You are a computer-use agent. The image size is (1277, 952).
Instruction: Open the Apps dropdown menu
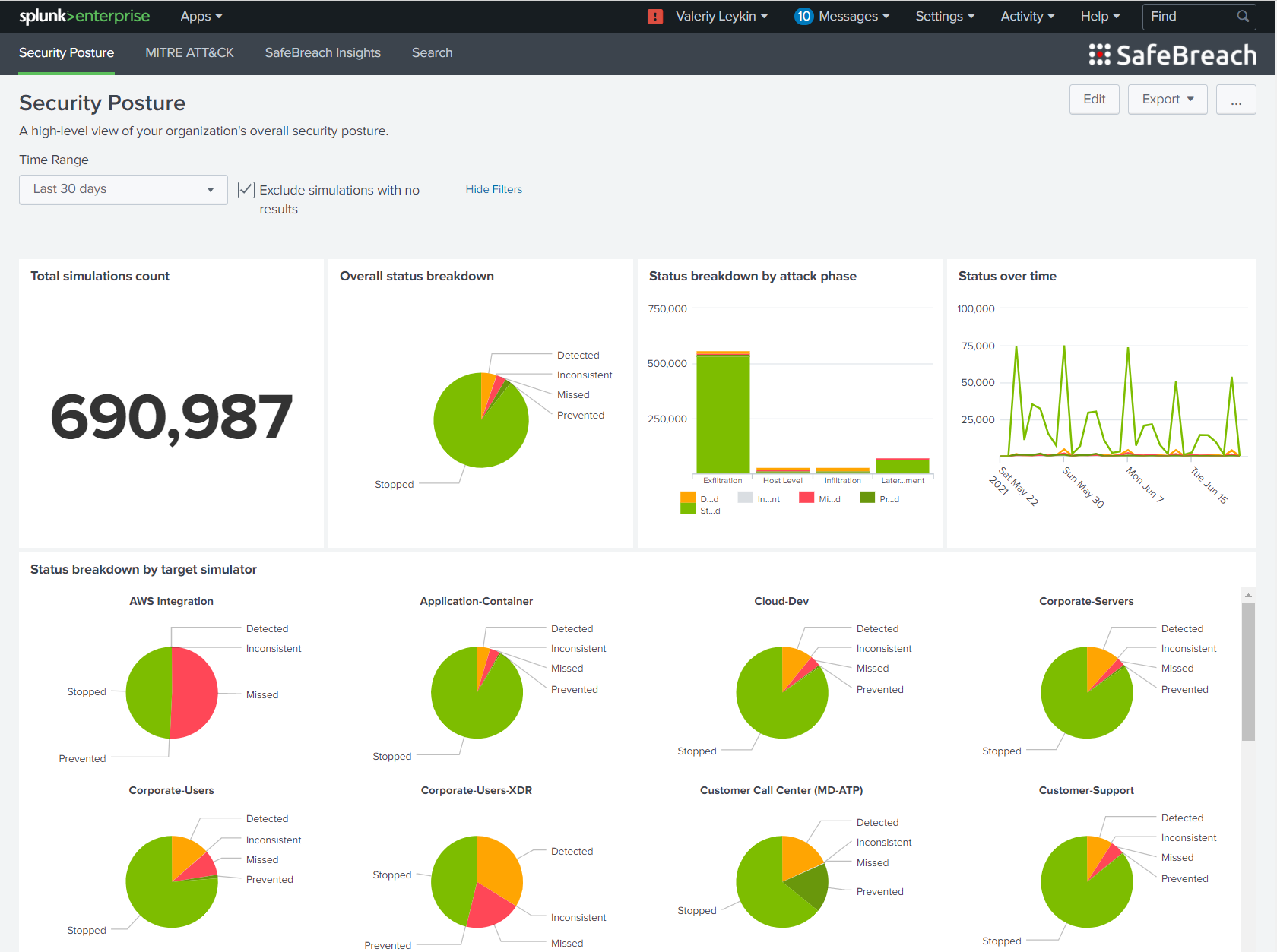click(x=201, y=16)
